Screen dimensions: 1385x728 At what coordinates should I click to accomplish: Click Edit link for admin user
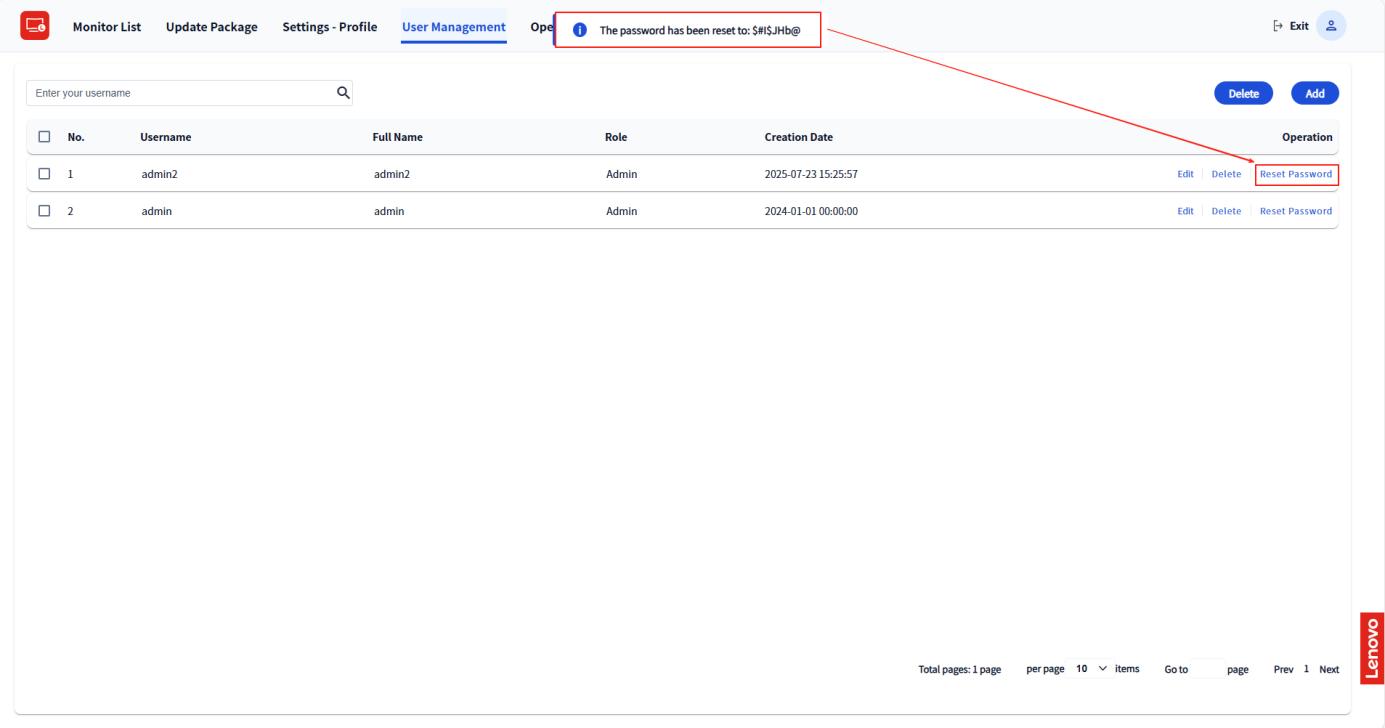[x=1185, y=211]
